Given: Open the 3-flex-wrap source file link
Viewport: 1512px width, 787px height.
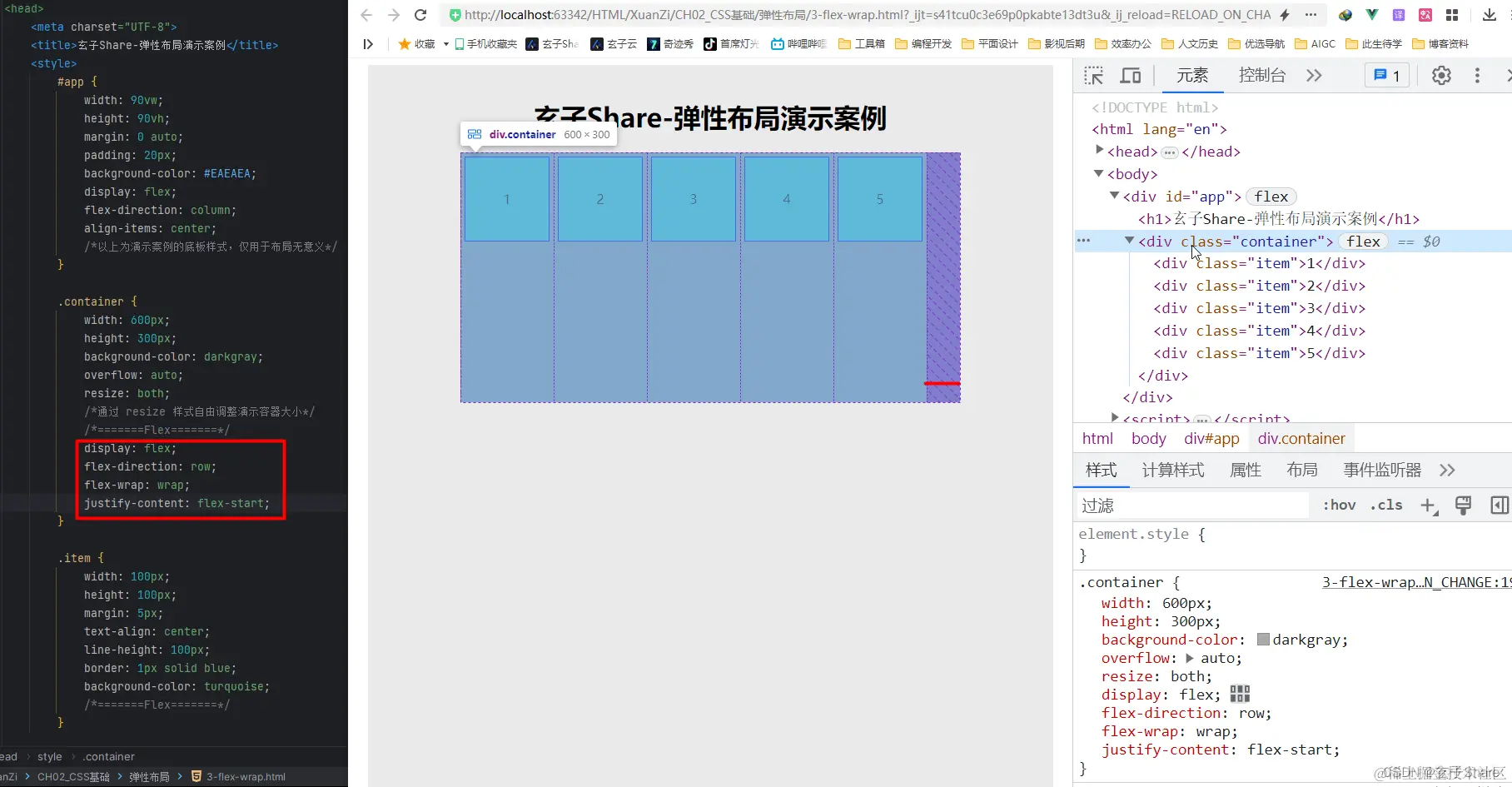Looking at the screenshot, I should pos(1416,582).
